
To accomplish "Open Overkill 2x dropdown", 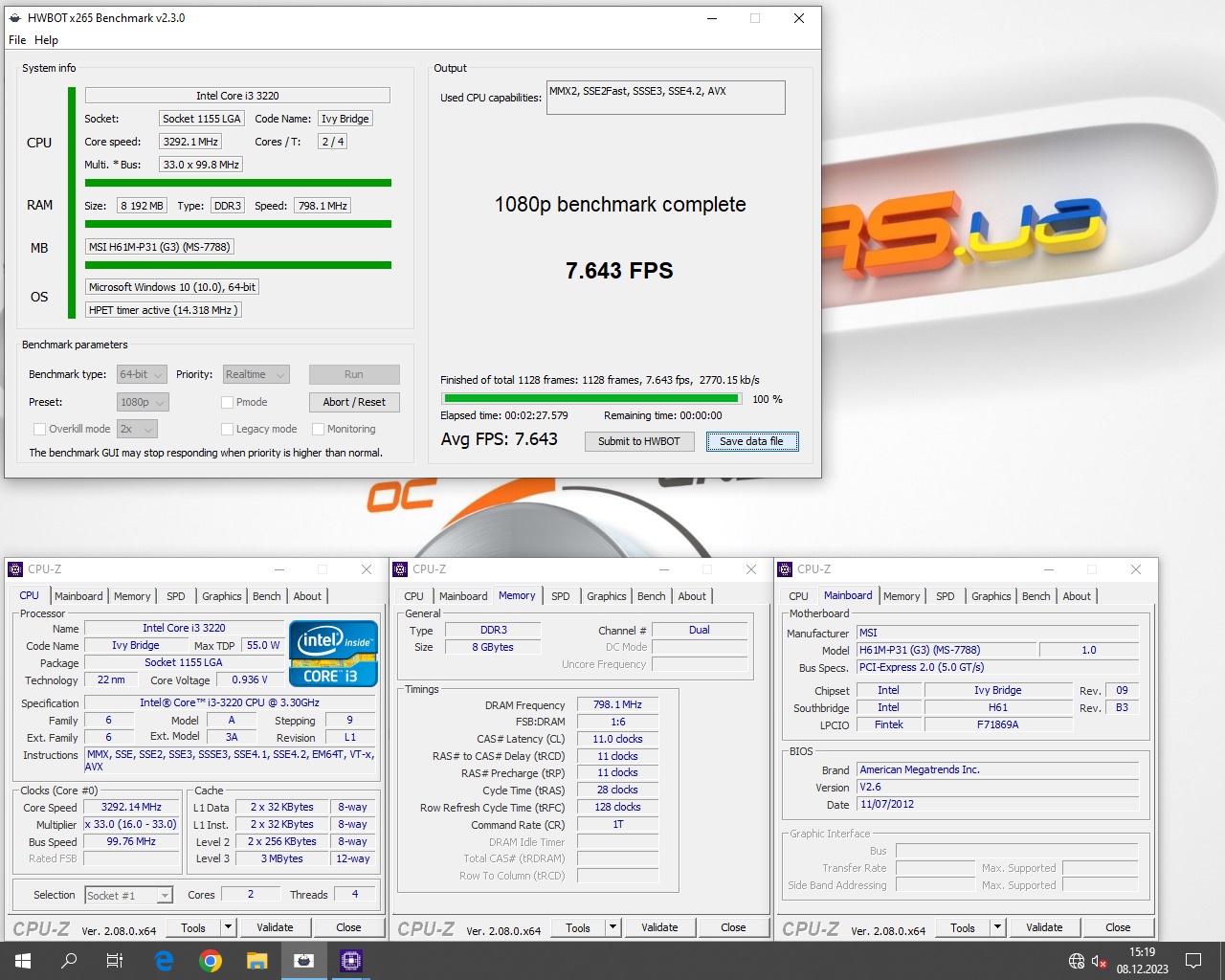I will 137,429.
